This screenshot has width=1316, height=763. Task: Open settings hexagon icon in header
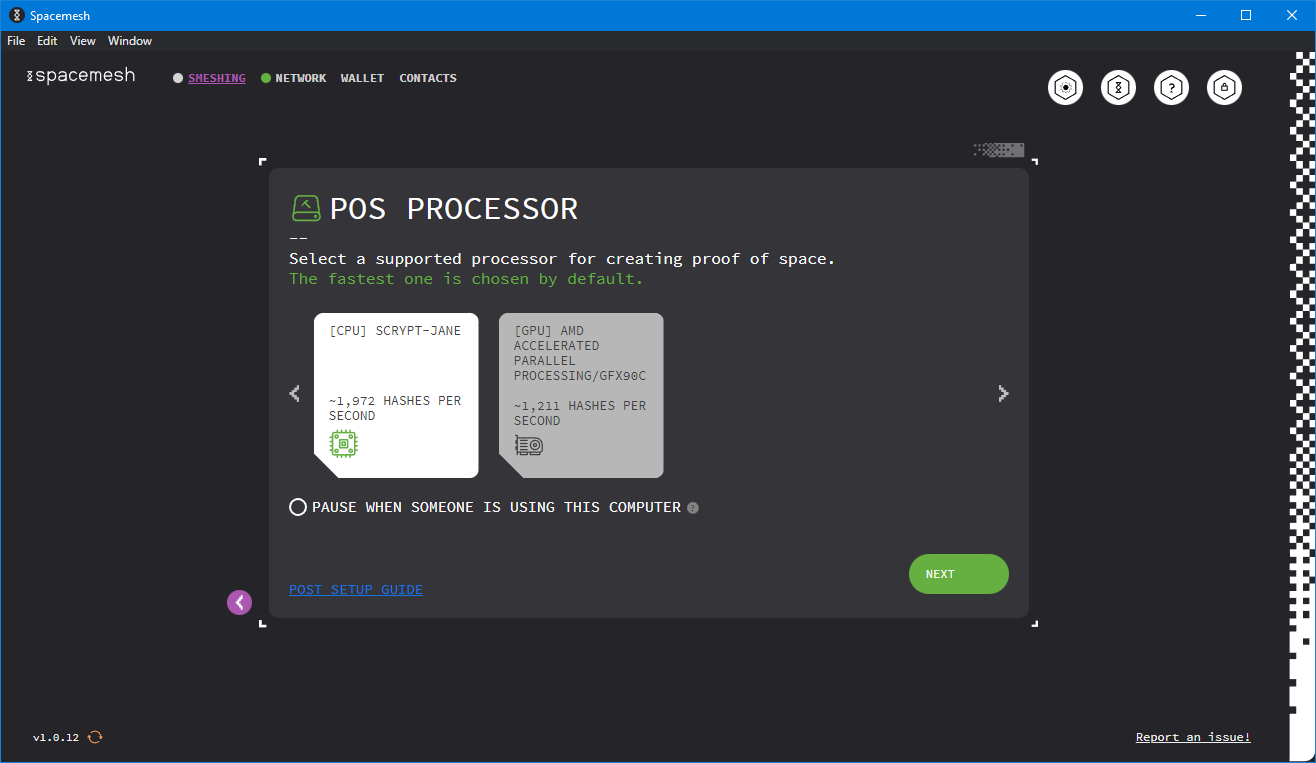click(1066, 88)
